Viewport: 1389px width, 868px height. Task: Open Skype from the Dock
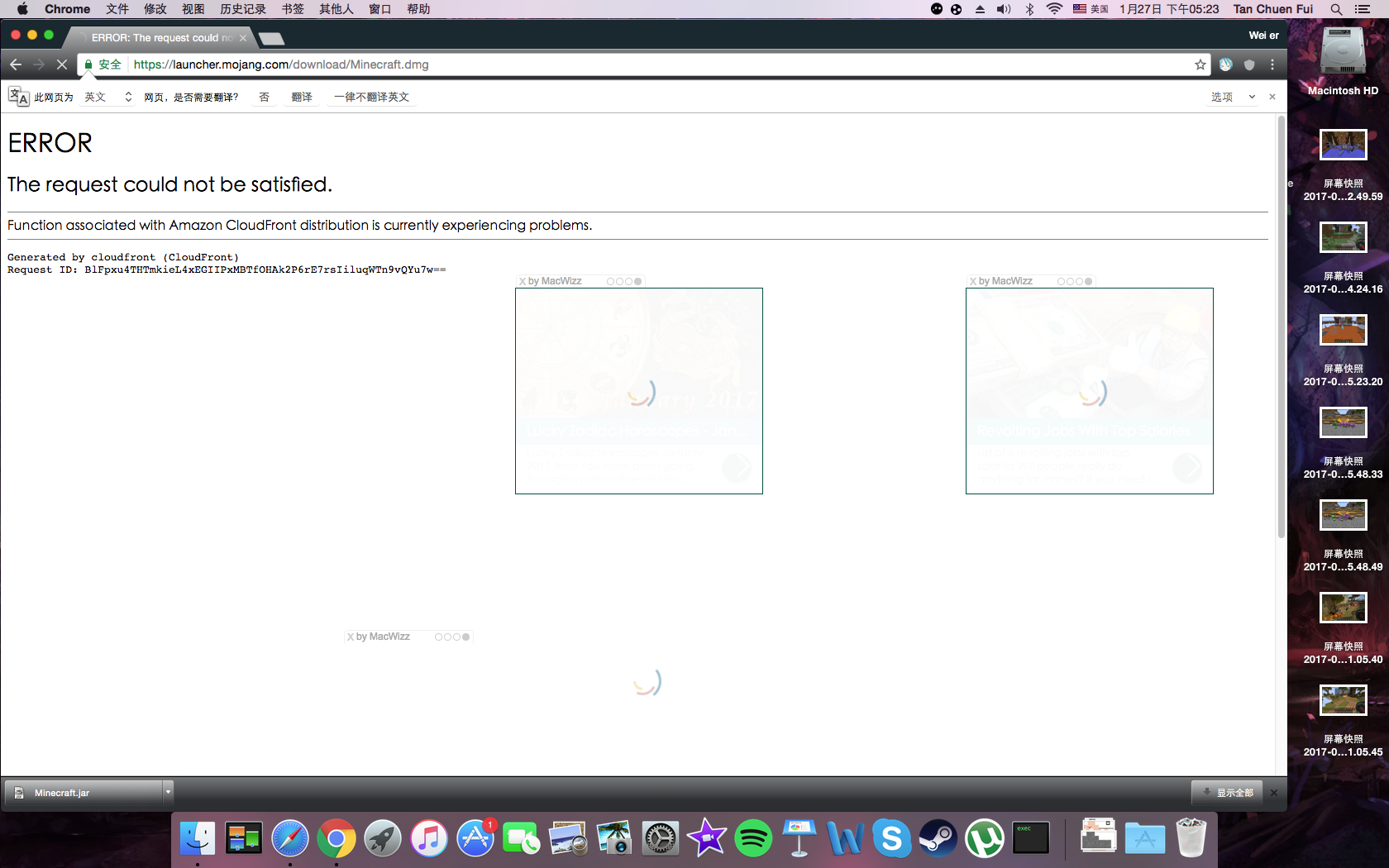[x=892, y=839]
